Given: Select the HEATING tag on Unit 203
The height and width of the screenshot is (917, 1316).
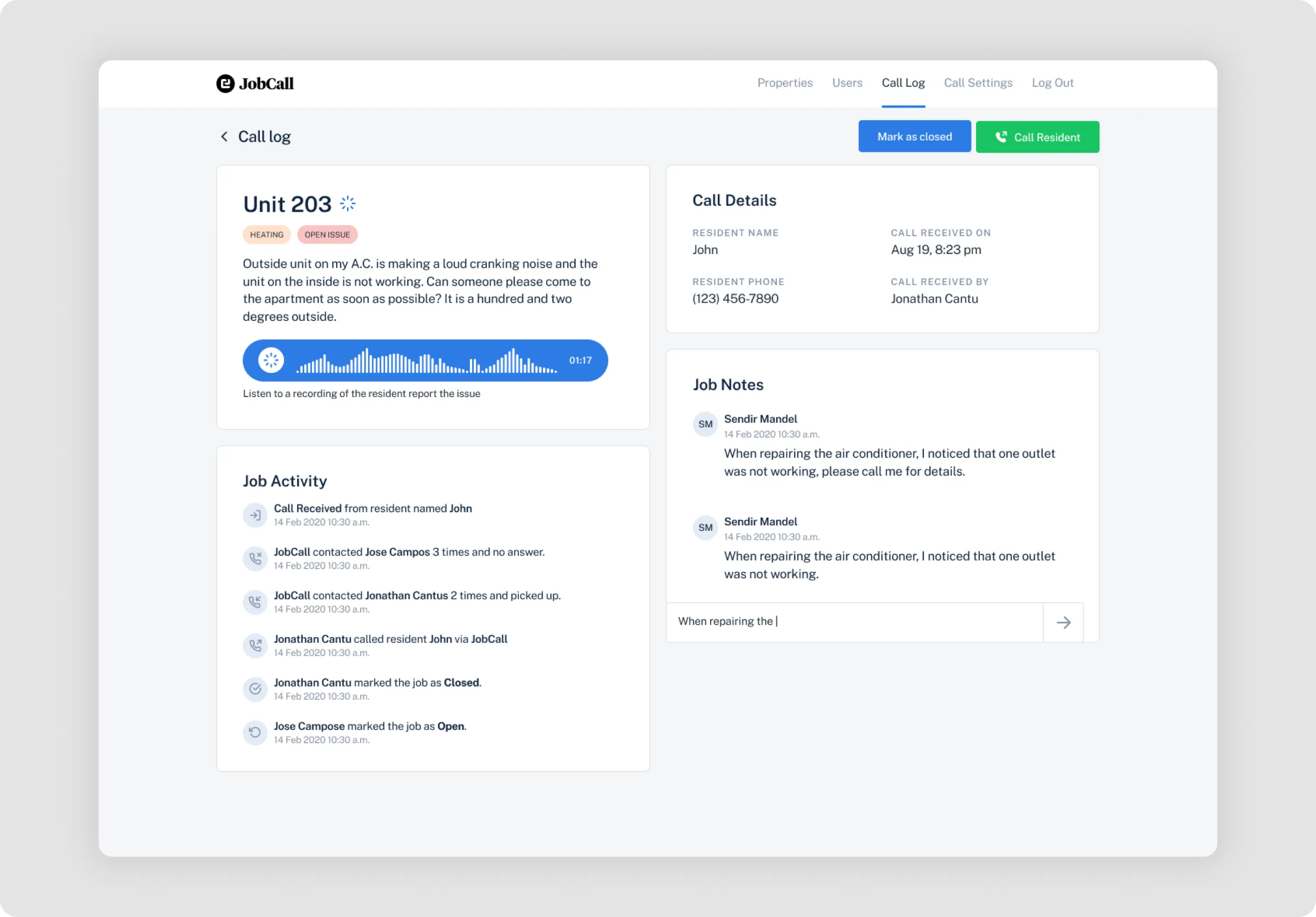Looking at the screenshot, I should pos(266,234).
